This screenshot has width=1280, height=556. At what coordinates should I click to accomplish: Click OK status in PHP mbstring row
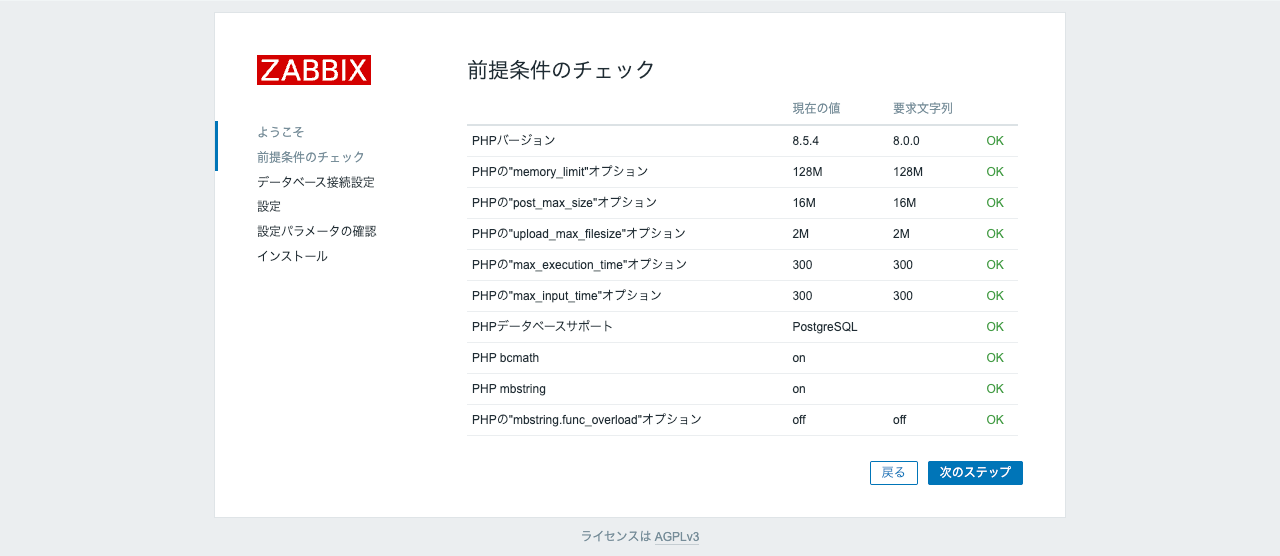(x=995, y=389)
